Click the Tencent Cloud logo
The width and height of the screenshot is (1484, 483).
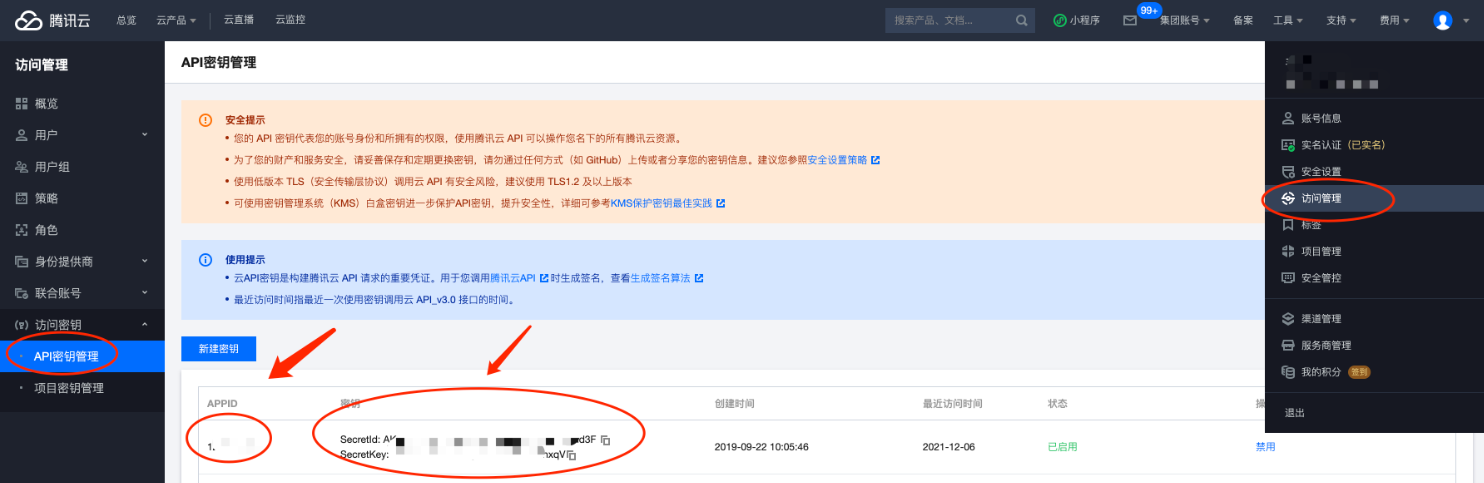pos(52,20)
